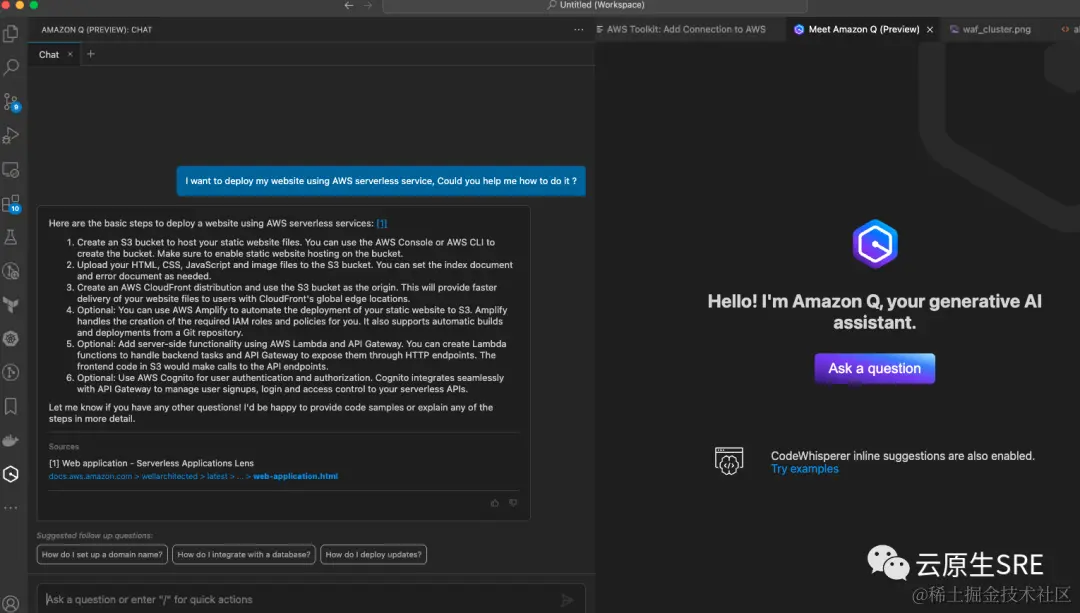This screenshot has width=1080, height=613.
Task: Open the Try examples link
Action: click(x=804, y=469)
